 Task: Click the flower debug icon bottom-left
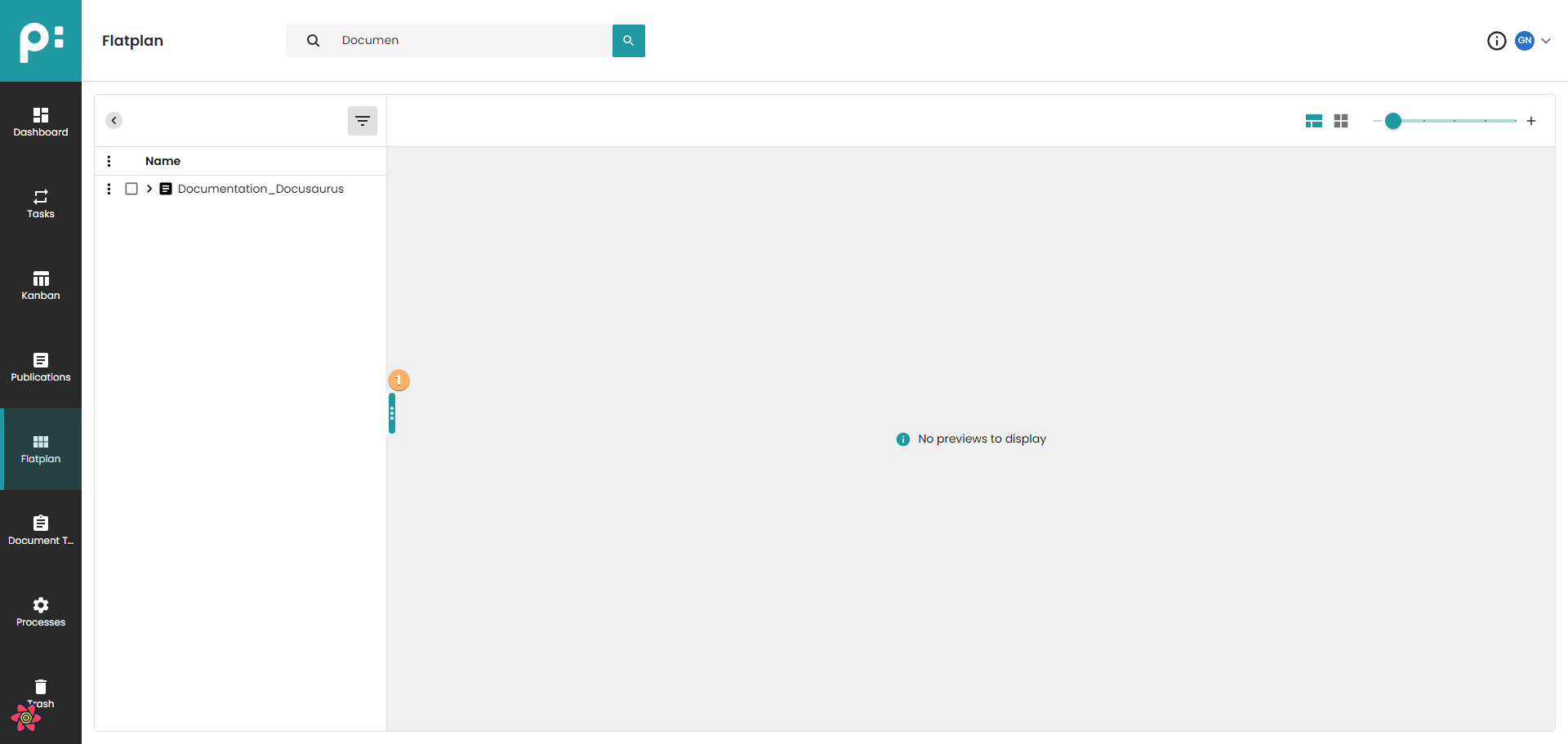26,718
